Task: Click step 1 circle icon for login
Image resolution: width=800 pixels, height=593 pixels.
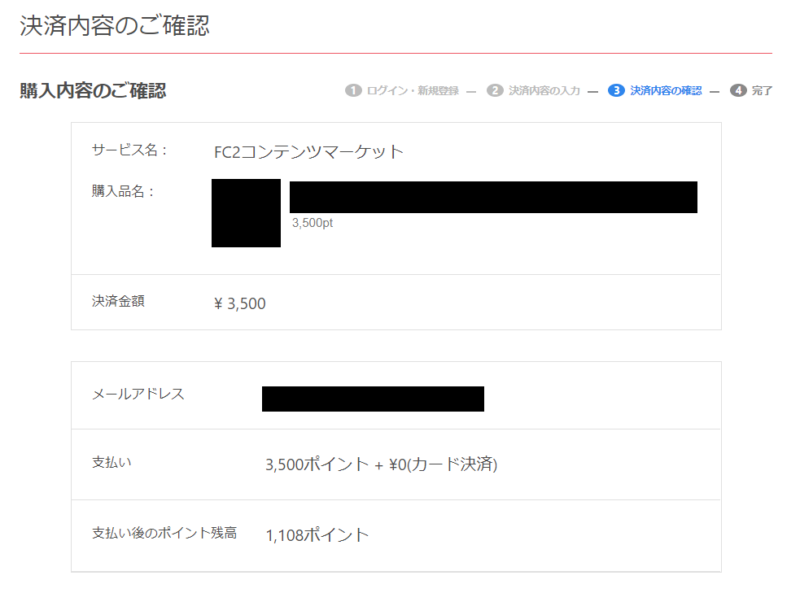Action: [x=353, y=90]
